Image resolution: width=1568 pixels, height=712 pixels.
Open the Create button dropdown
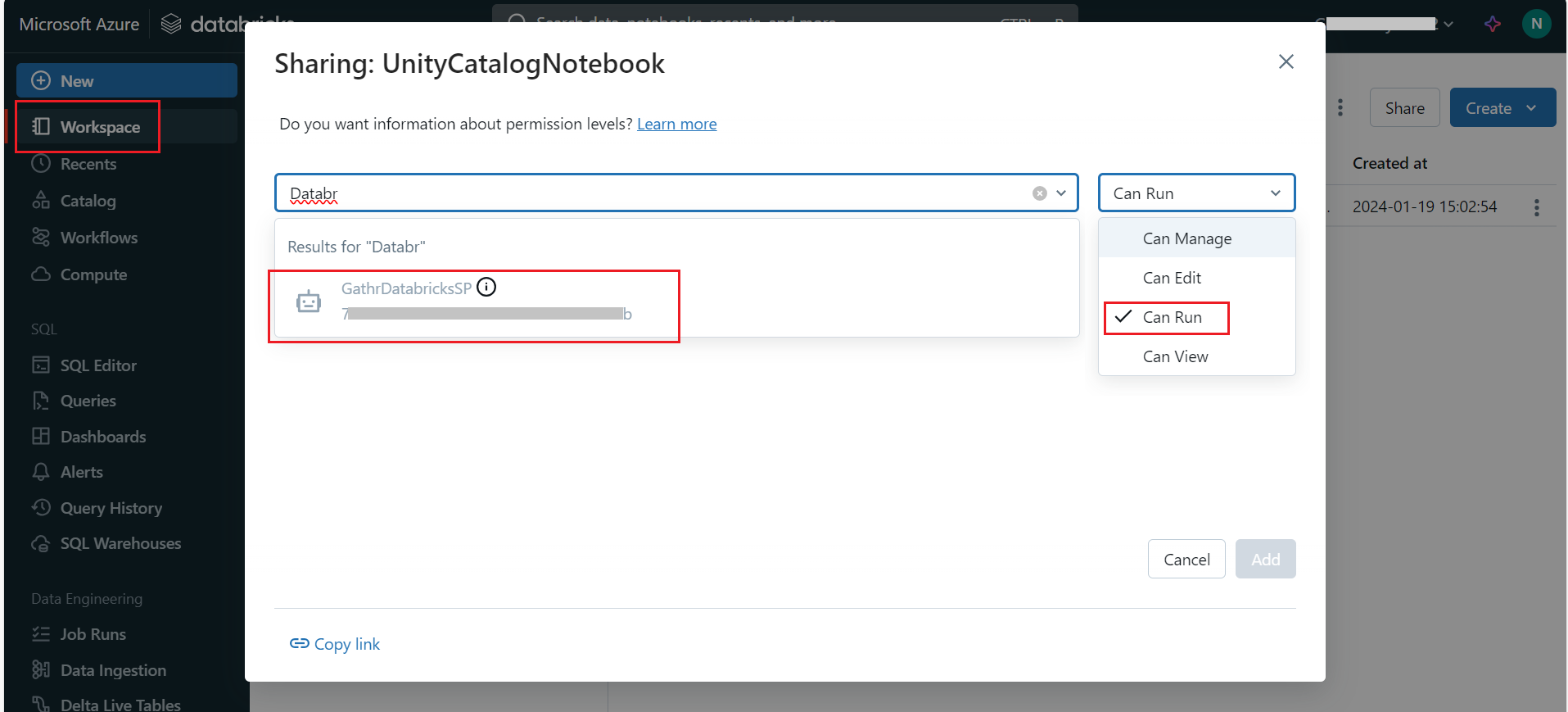pyautogui.click(x=1530, y=108)
